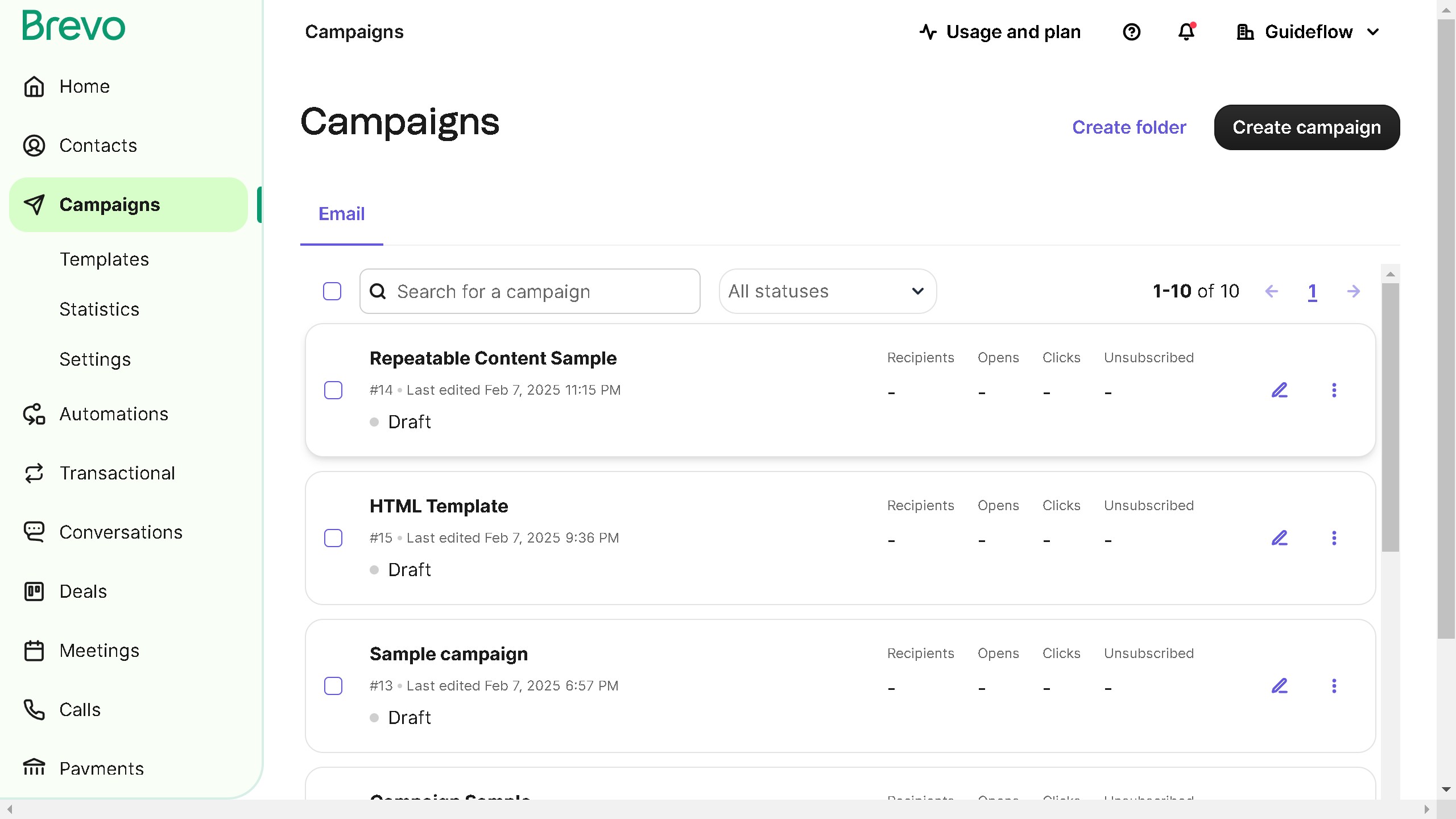Screen dimensions: 1456x819
Task: Open three-dot menu for Repeatable Content Sample
Action: (1334, 390)
